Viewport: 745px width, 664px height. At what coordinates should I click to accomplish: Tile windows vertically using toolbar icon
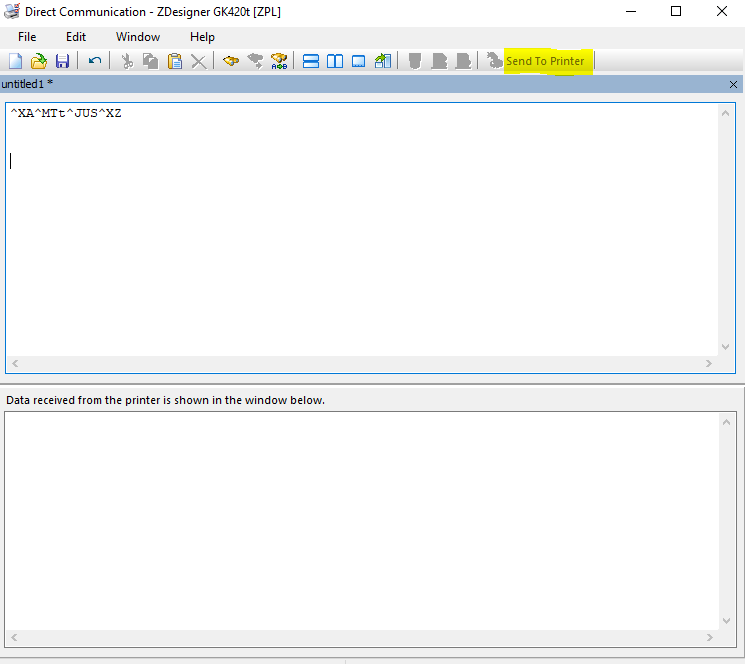pyautogui.click(x=335, y=61)
